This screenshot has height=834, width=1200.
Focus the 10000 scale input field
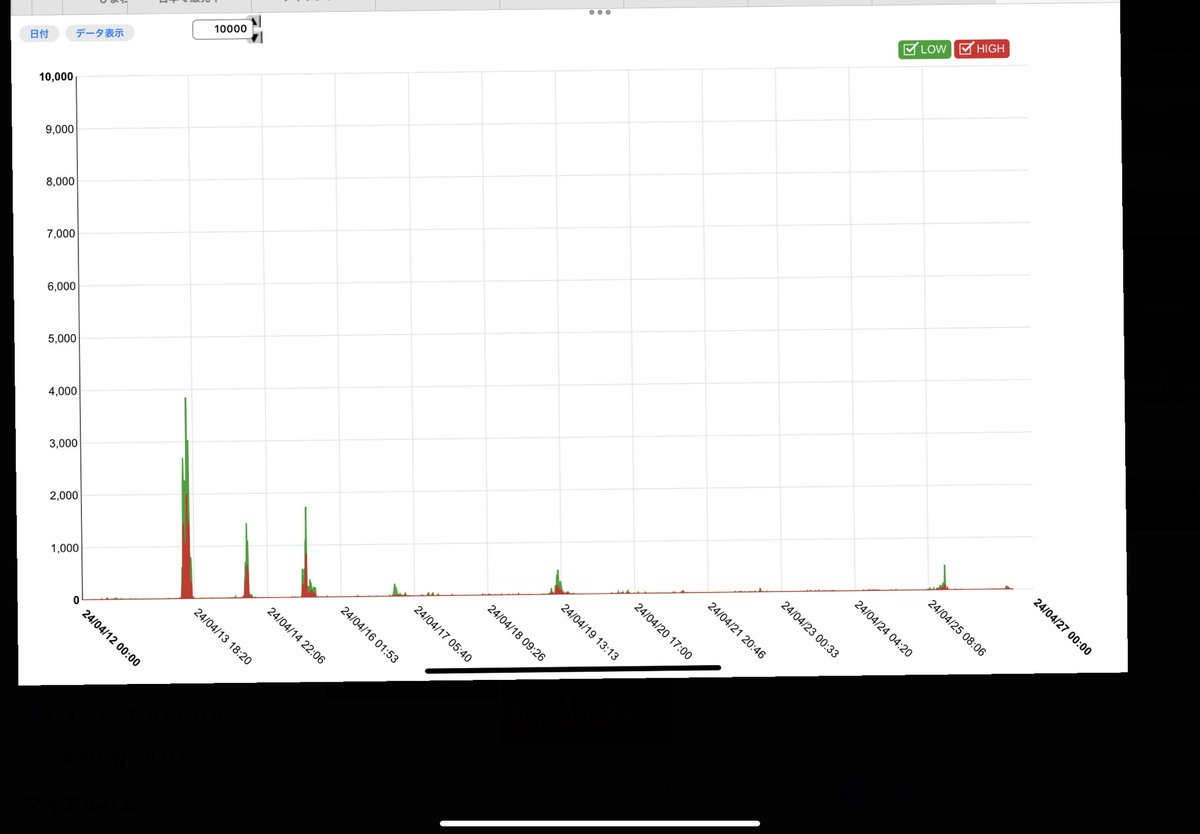[222, 29]
